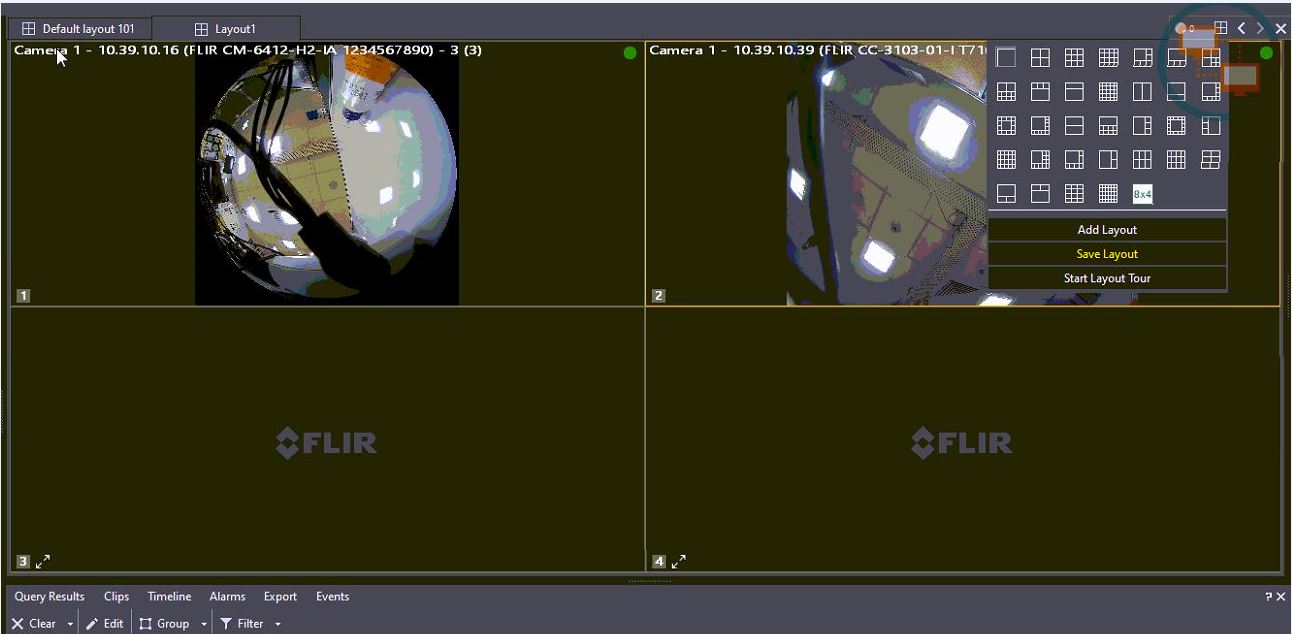
Task: Open the Alarms tab
Action: coord(227,596)
